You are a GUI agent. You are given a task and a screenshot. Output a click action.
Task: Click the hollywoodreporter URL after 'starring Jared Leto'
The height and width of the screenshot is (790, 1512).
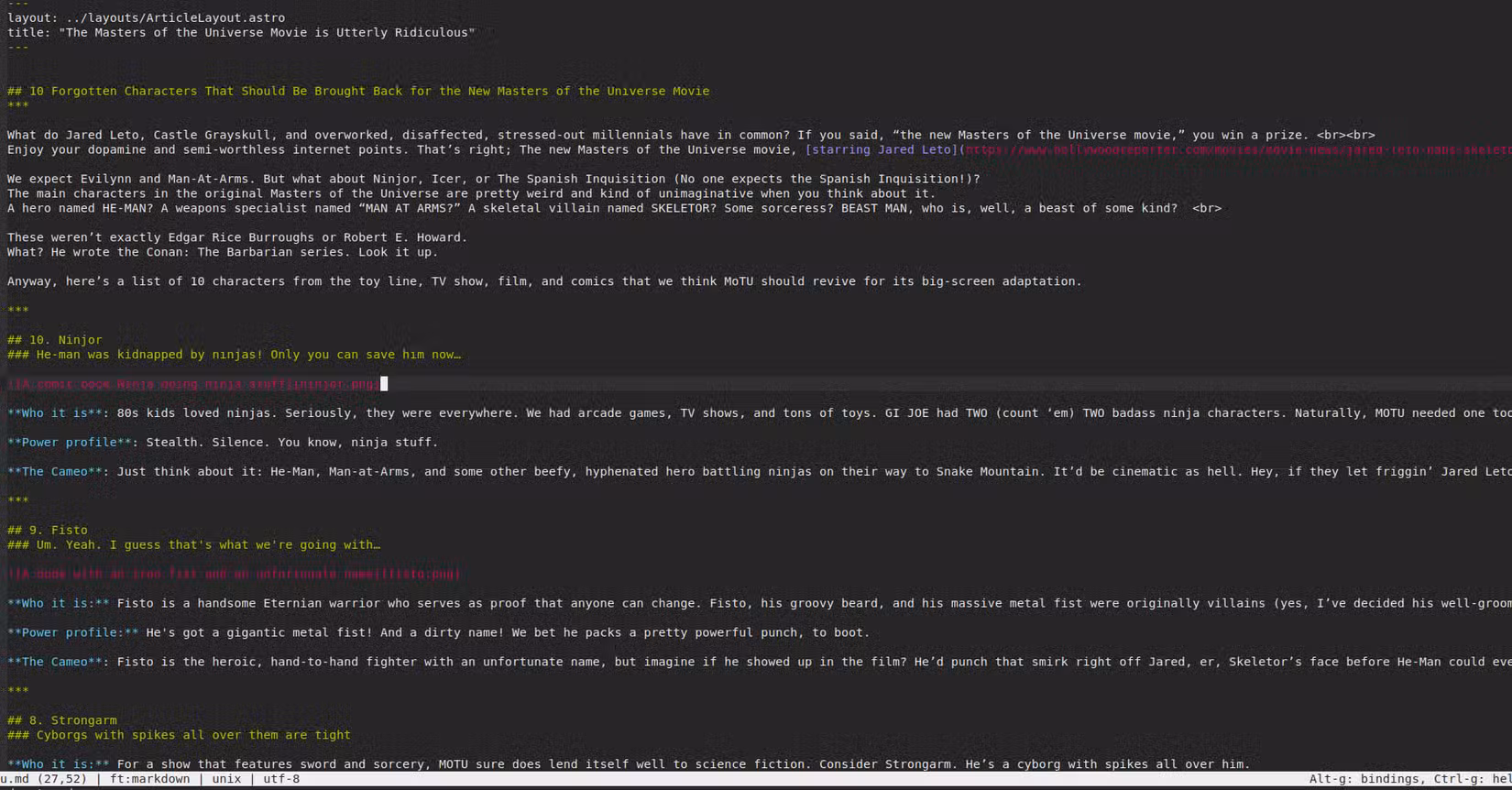1238,149
